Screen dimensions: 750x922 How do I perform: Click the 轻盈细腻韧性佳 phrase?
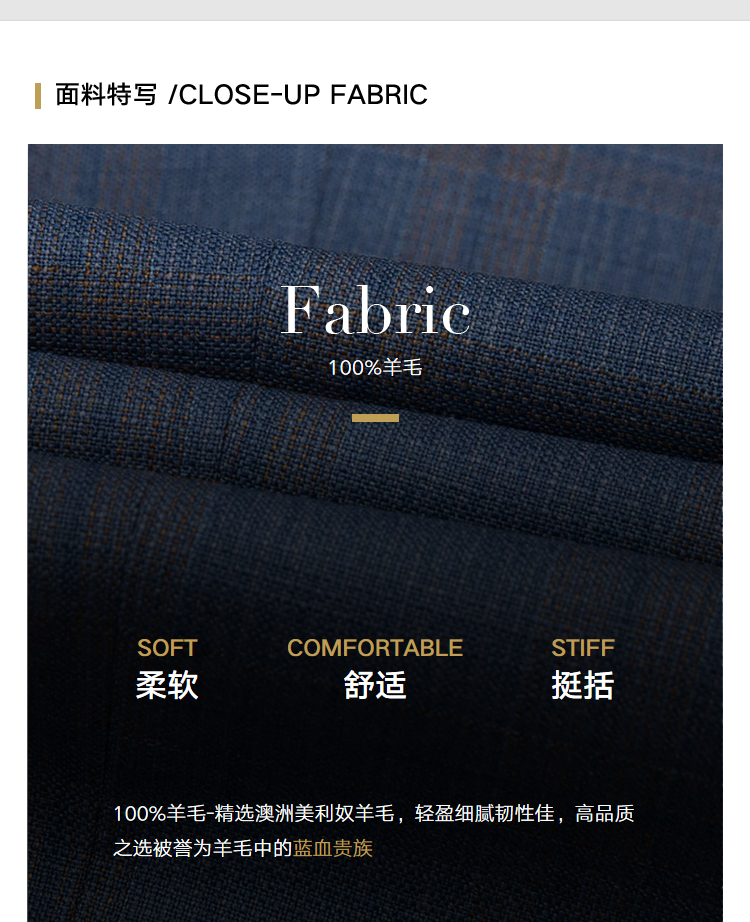[x=485, y=814]
